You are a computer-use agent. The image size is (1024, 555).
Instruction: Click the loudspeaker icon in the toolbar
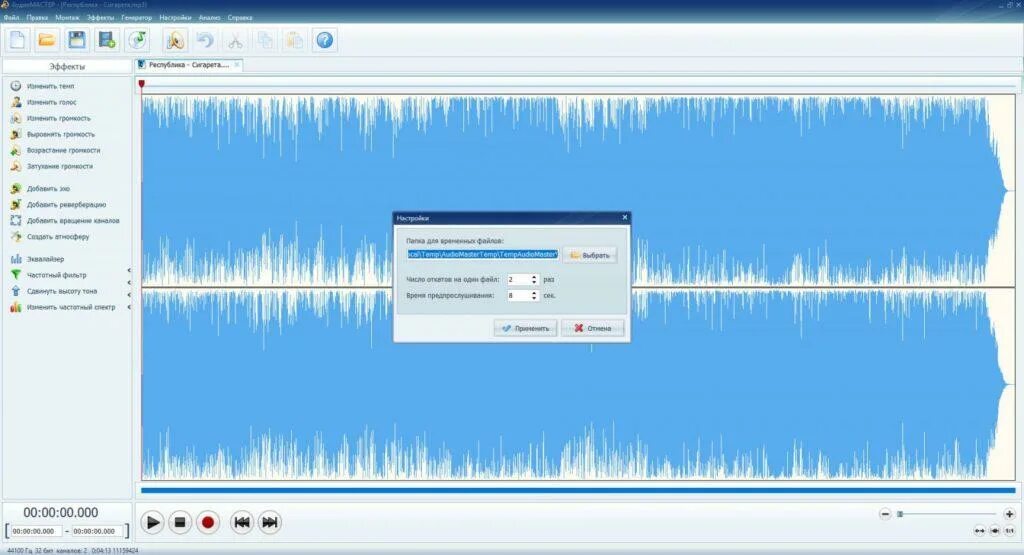coord(174,40)
